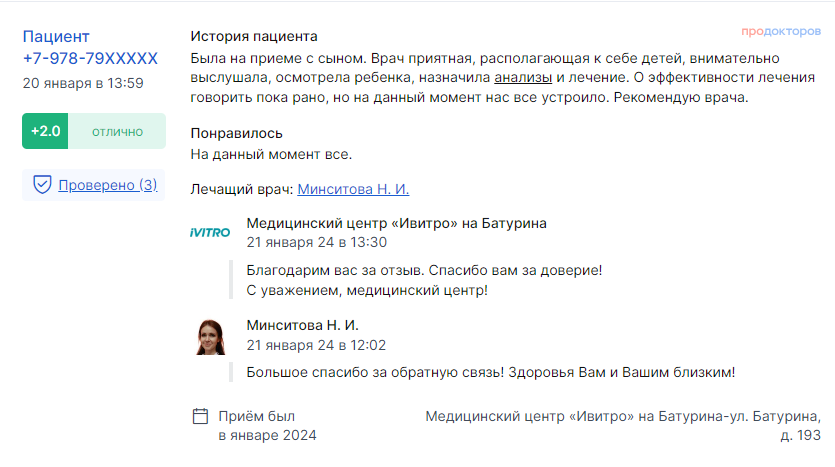
Task: Click the ПроДокторов logo watermark
Action: pyautogui.click(x=780, y=33)
